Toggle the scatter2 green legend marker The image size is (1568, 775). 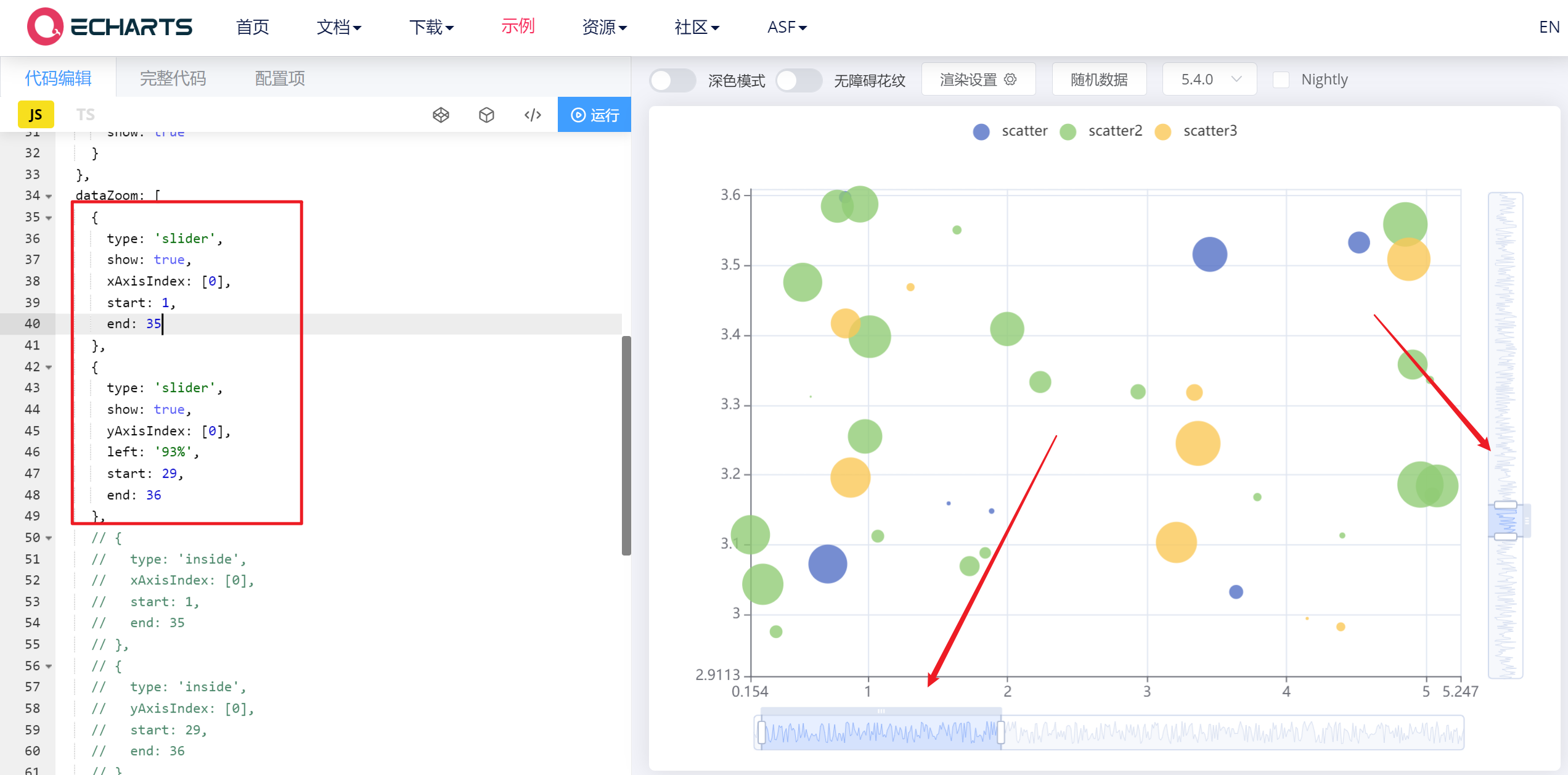[1068, 131]
